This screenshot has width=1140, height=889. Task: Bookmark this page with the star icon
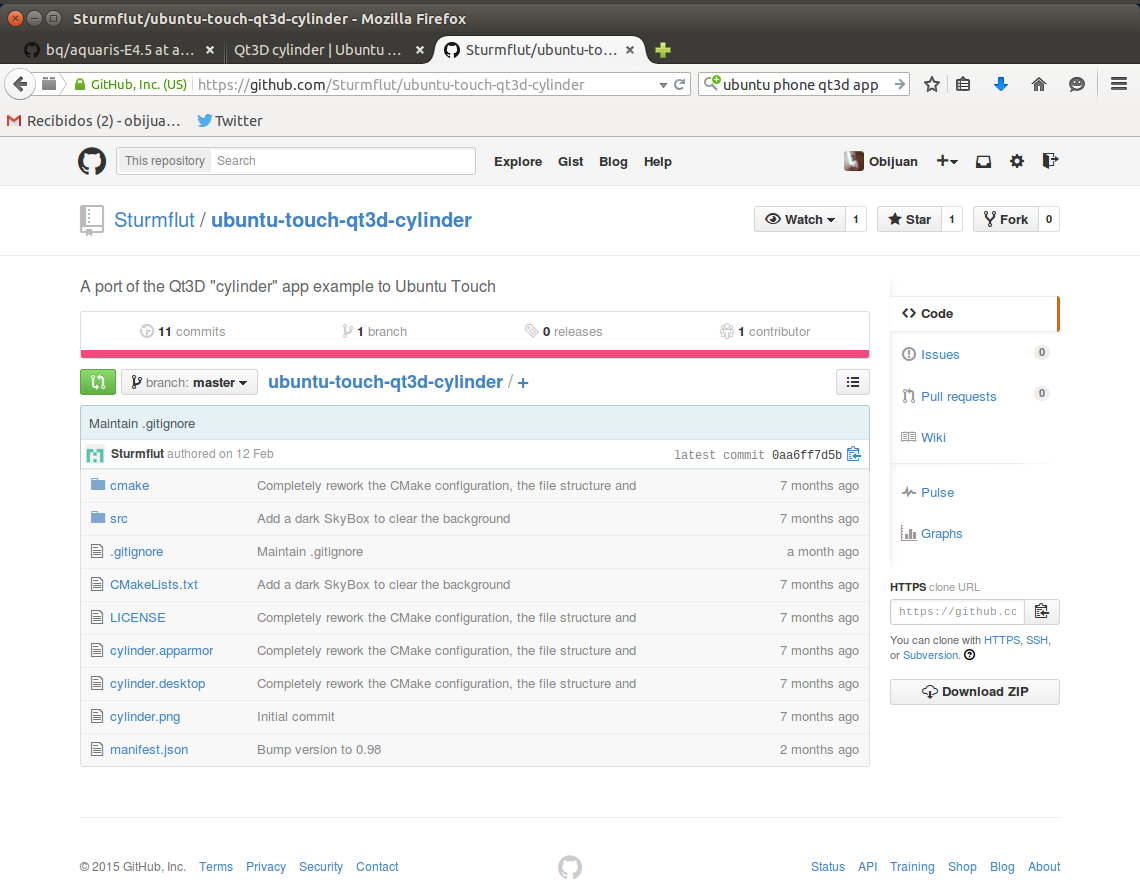932,85
